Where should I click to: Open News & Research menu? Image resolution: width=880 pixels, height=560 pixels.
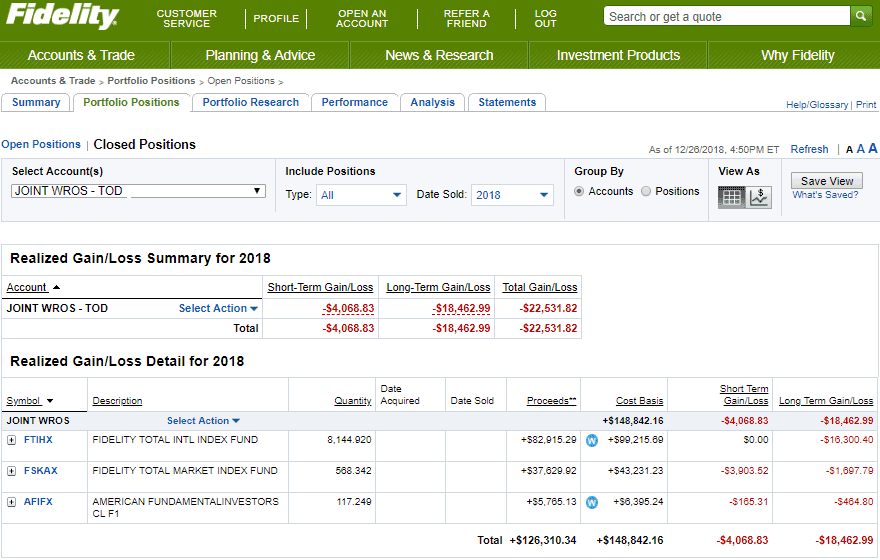click(439, 55)
